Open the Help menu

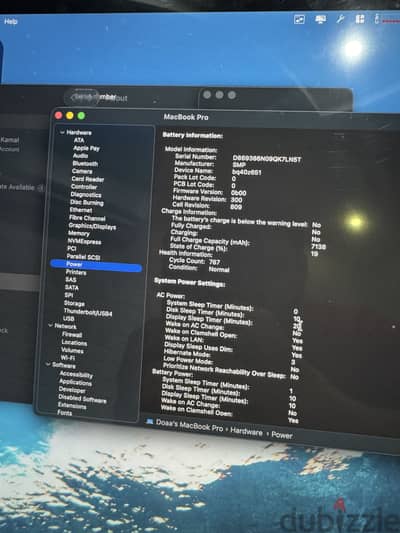pos(11,21)
